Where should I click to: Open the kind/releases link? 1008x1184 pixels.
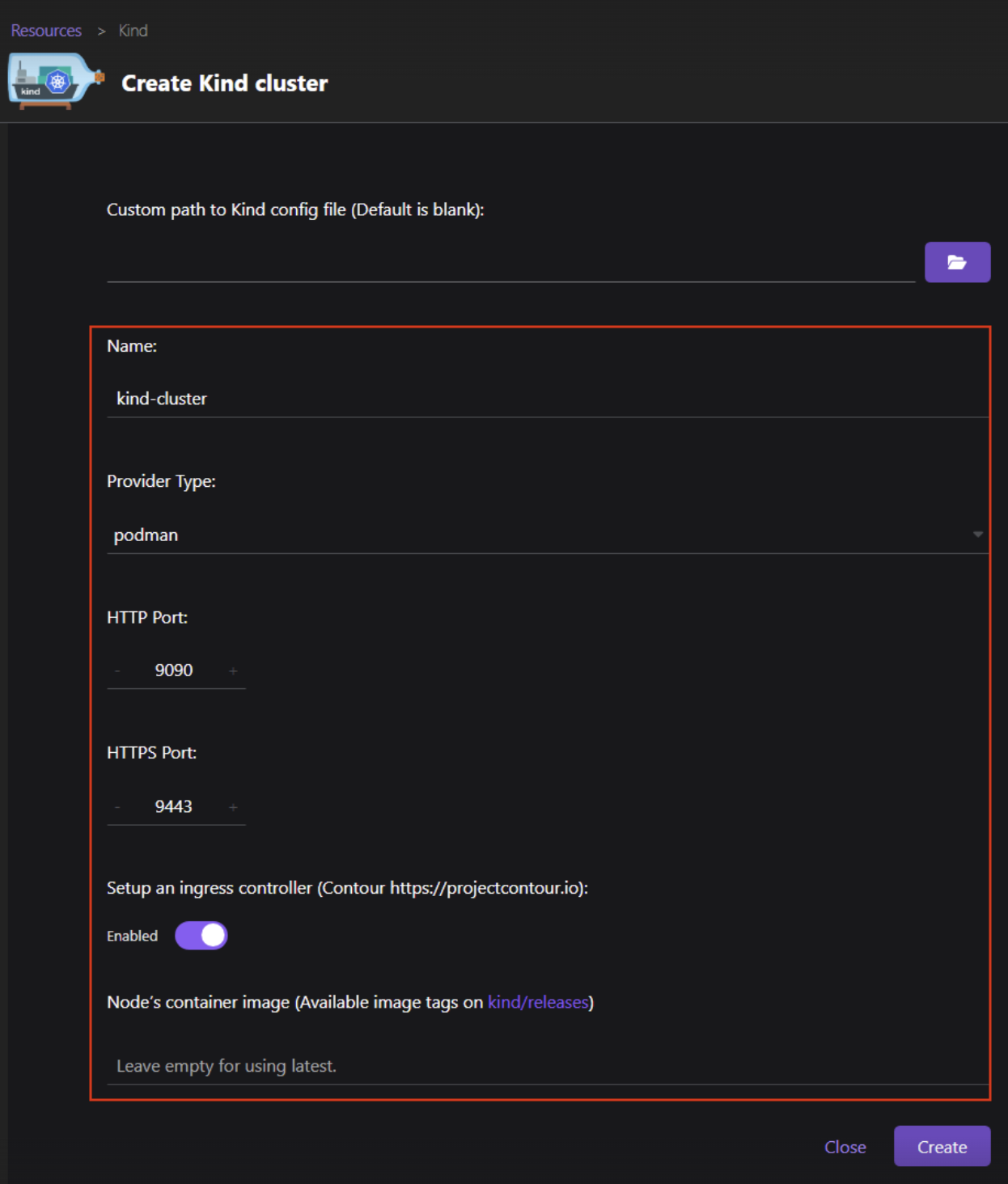538,1002
